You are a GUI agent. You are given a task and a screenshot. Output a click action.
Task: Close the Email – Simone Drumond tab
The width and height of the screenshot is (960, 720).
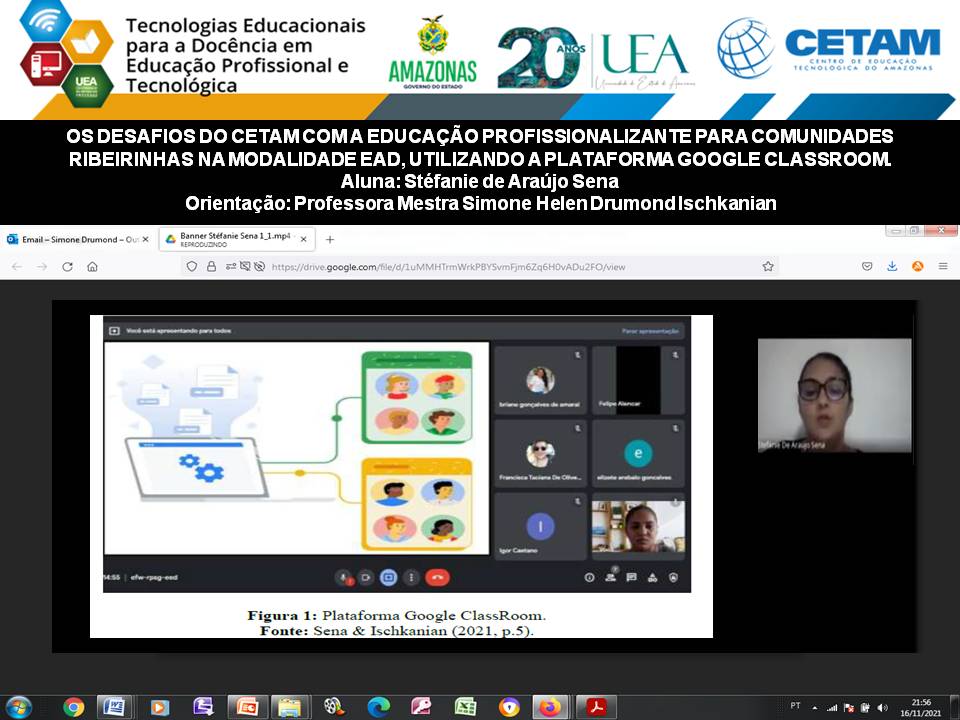(x=145, y=239)
